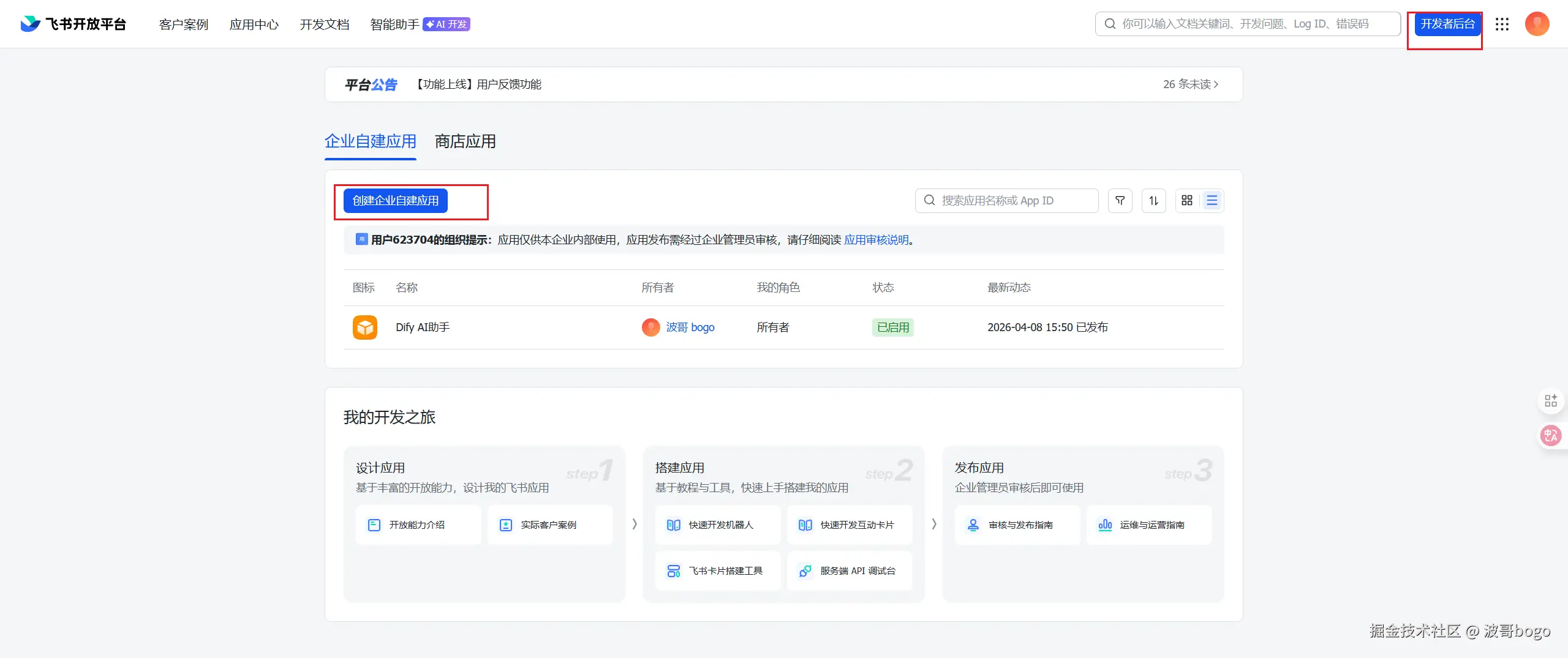This screenshot has width=1568, height=658.
Task: Click 创建企业自建应用 button
Action: pyautogui.click(x=396, y=201)
